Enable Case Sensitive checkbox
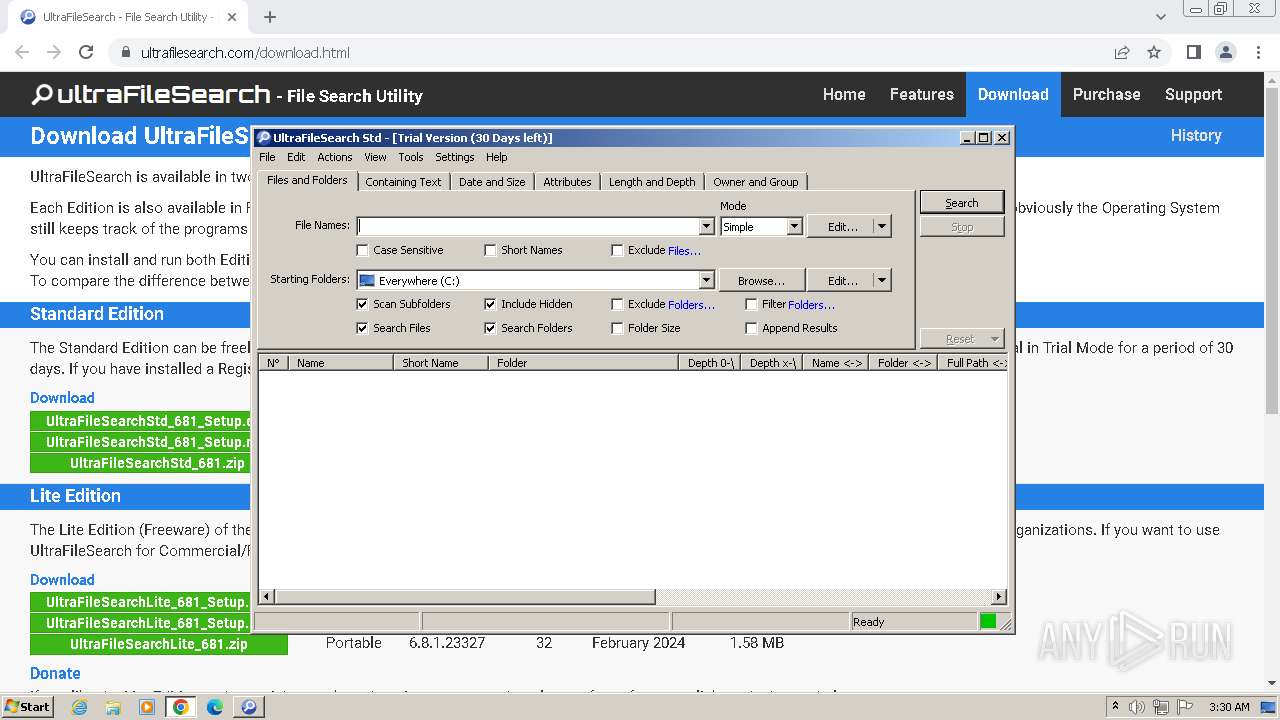This screenshot has height=720, width=1280. (363, 250)
